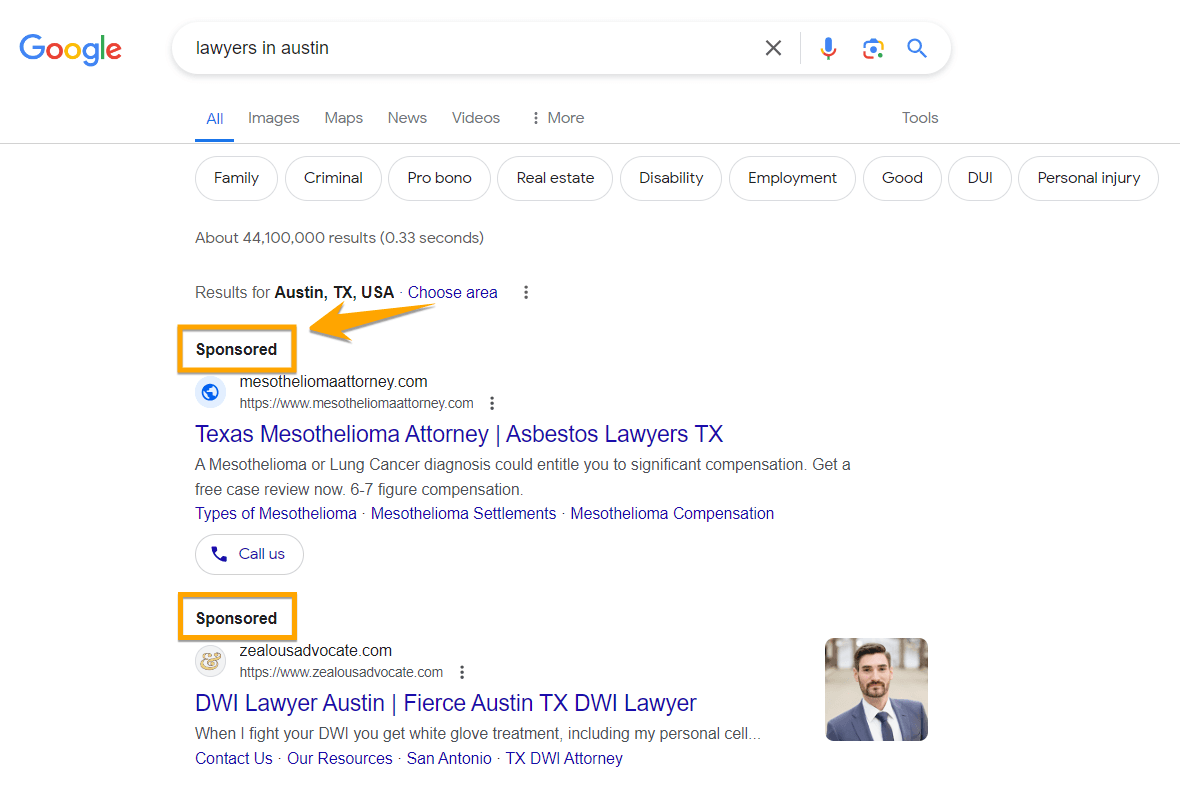Open three-dot menu for mesotheliomaattorney.com ad
This screenshot has width=1180, height=798.
point(492,404)
